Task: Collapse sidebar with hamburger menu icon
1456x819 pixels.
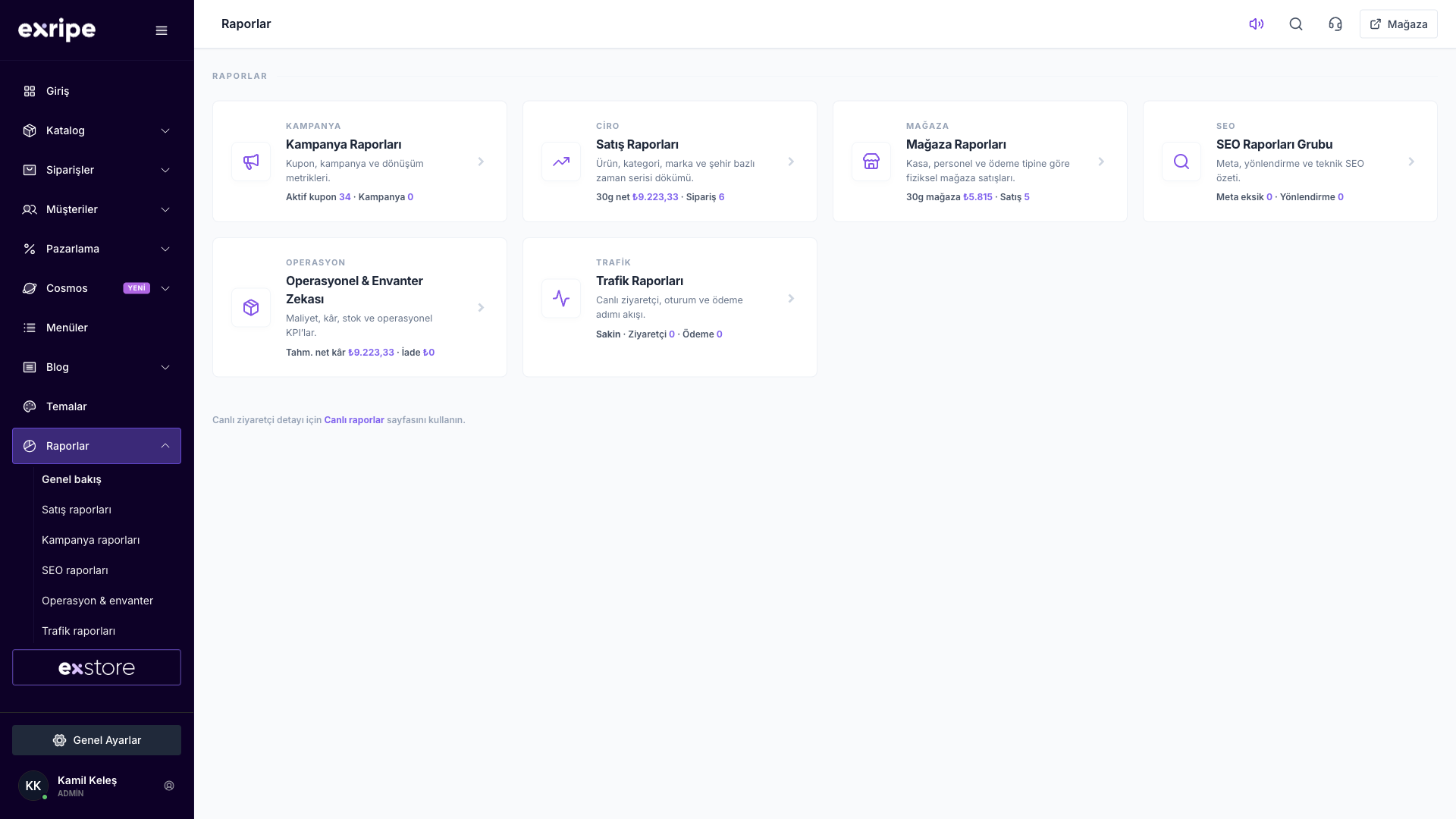Action: coord(162,30)
